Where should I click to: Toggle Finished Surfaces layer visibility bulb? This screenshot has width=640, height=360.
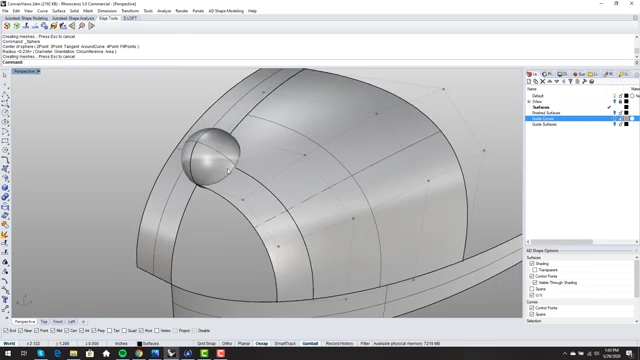pyautogui.click(x=614, y=113)
